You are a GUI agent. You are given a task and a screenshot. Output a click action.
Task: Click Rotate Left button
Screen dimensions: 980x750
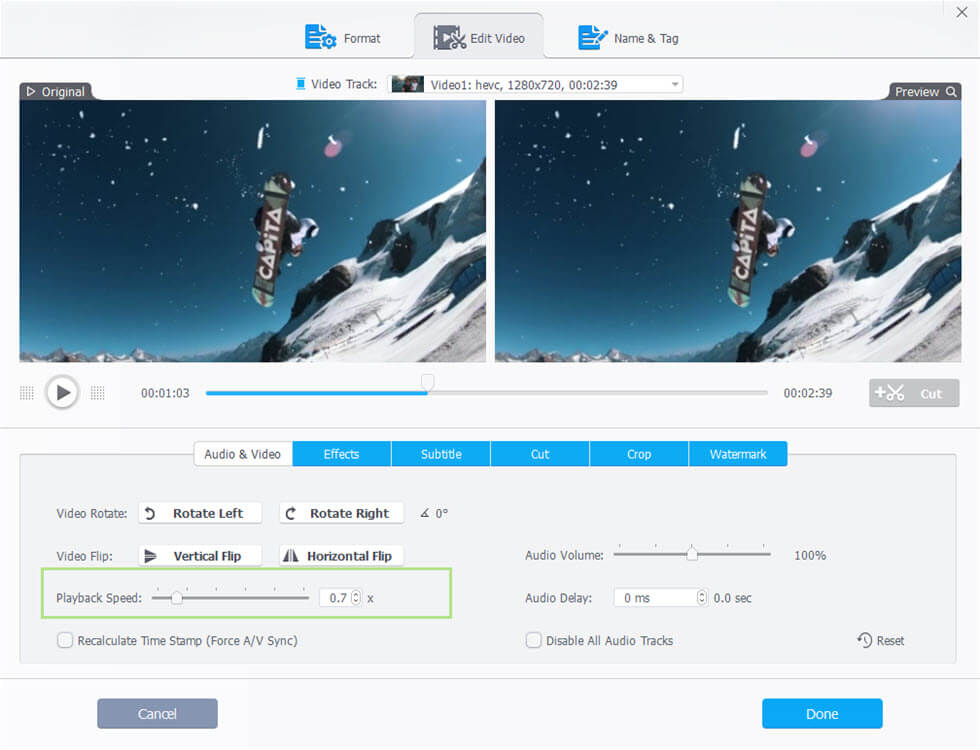click(200, 513)
